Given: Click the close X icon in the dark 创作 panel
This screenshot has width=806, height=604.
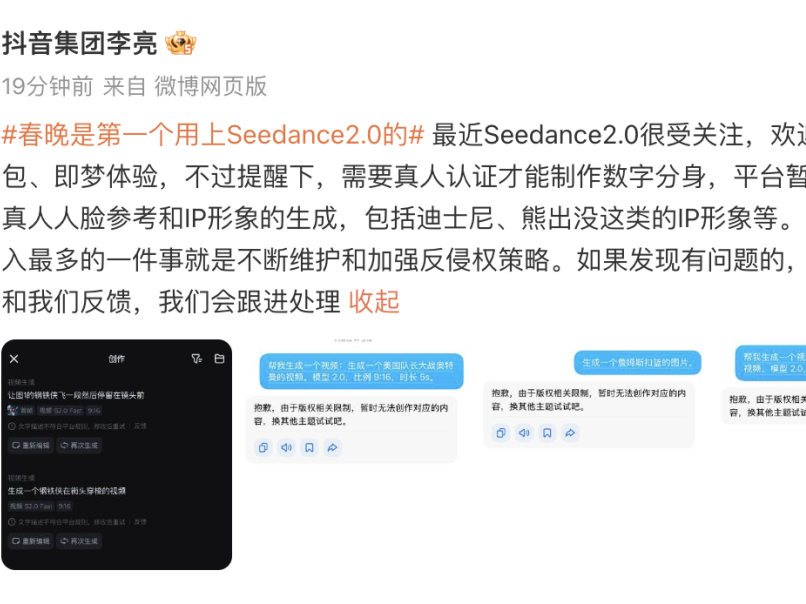Looking at the screenshot, I should pyautogui.click(x=14, y=358).
